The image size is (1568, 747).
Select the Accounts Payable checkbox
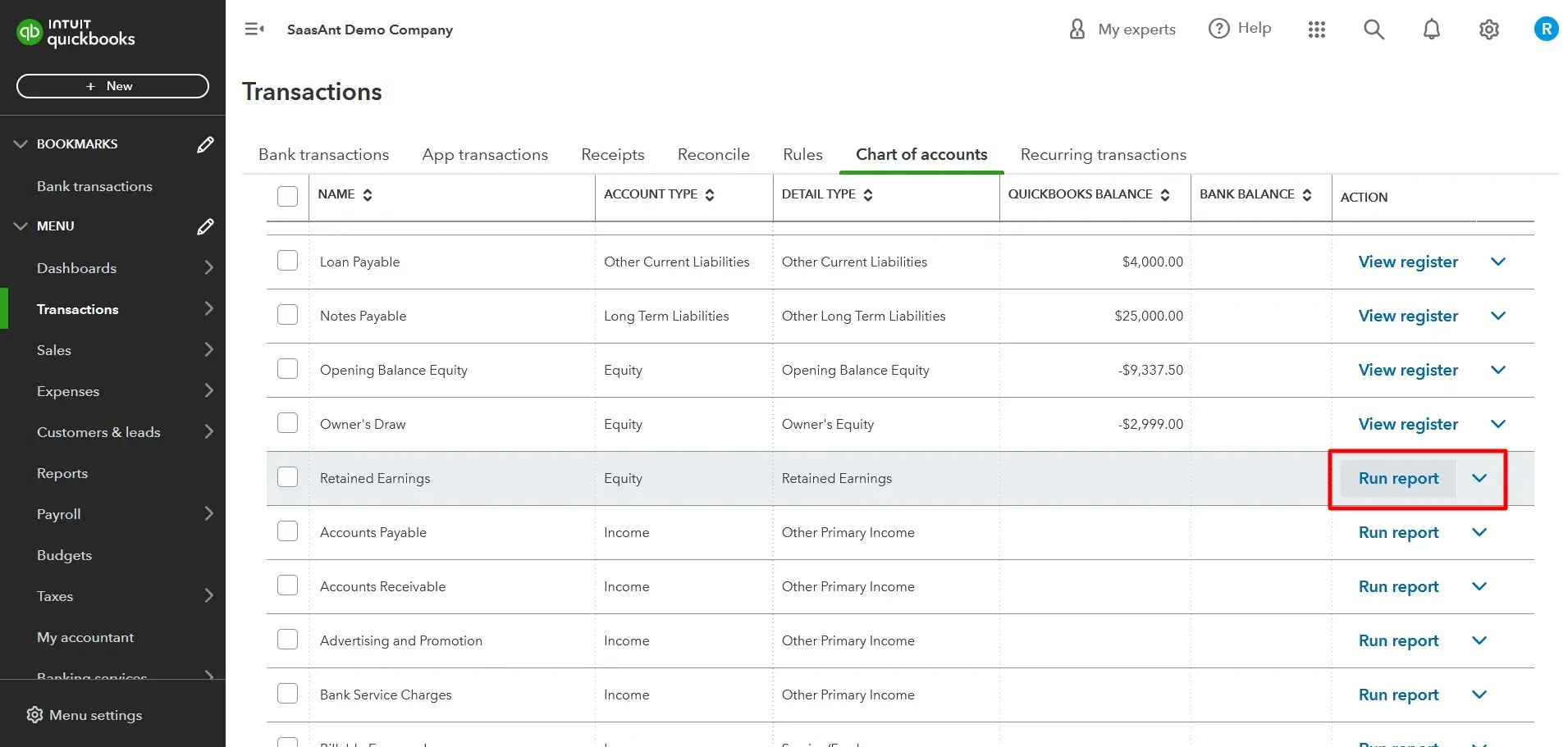point(287,531)
